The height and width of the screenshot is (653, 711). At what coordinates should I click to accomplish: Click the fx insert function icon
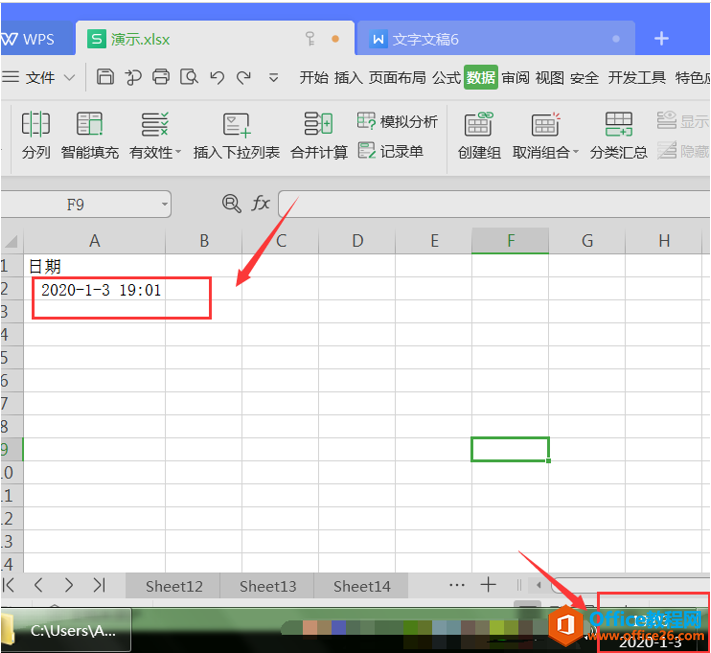pyautogui.click(x=261, y=203)
